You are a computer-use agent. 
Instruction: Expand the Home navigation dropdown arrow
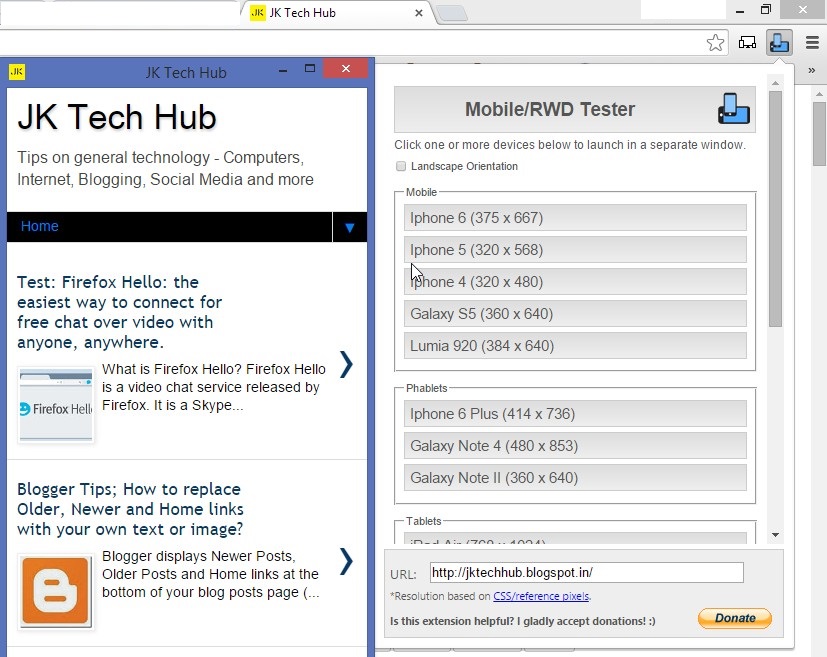pos(349,227)
